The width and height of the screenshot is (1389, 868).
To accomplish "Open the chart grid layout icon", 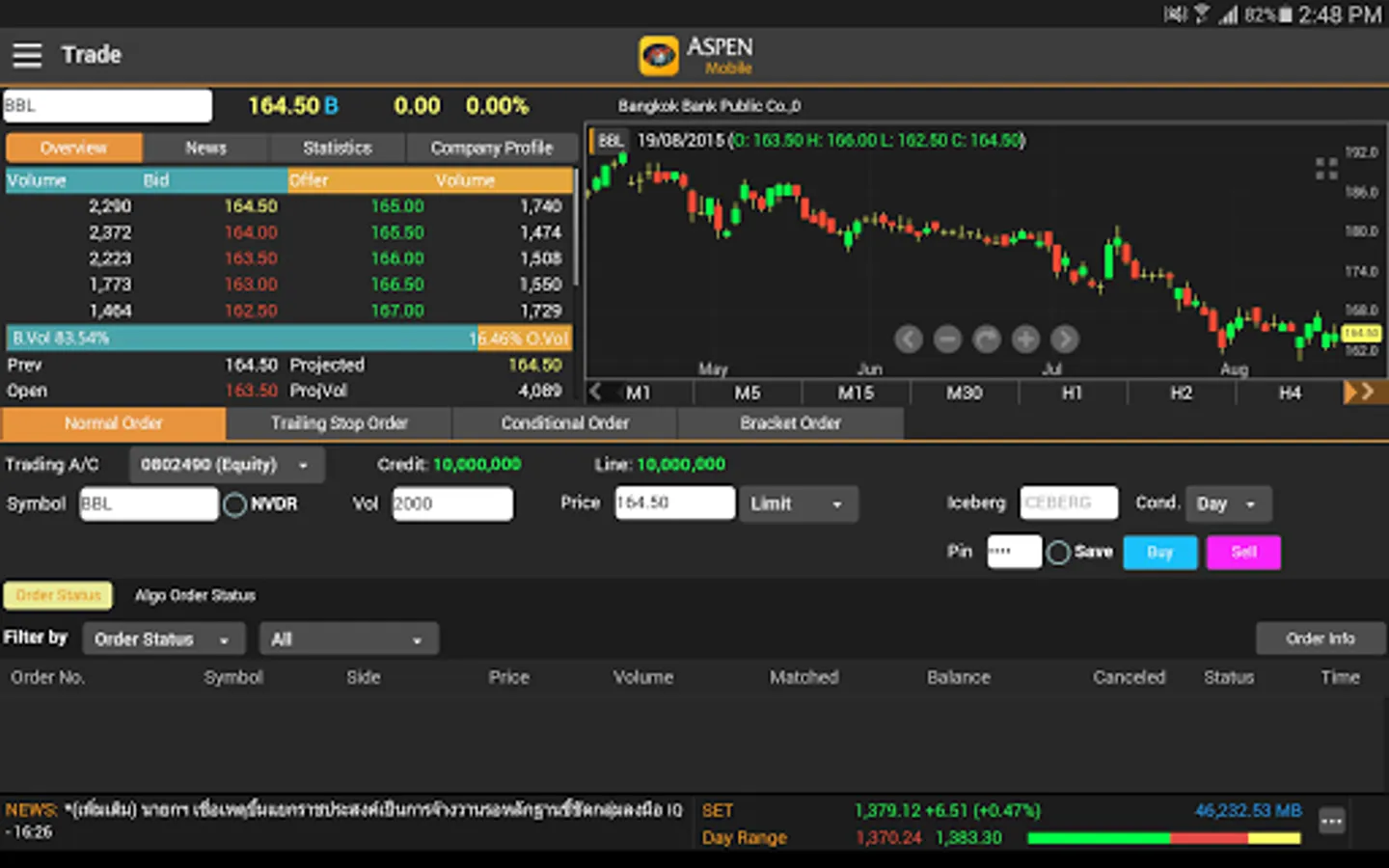I will pyautogui.click(x=1326, y=169).
